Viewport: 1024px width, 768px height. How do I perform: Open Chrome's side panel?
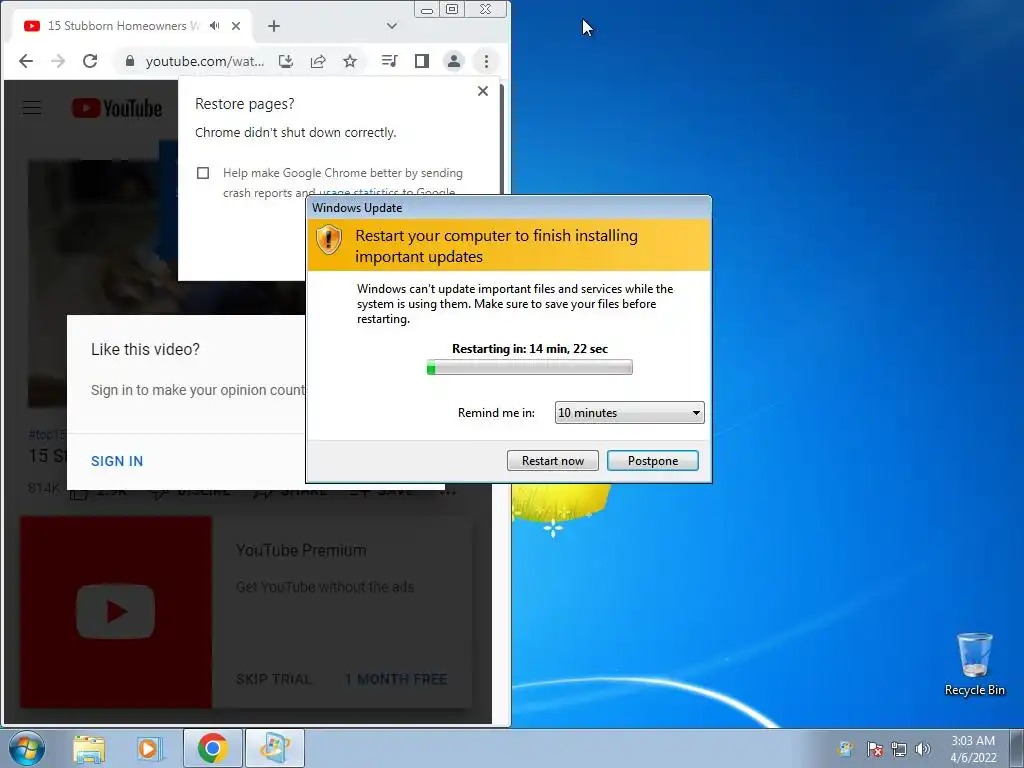[x=422, y=61]
